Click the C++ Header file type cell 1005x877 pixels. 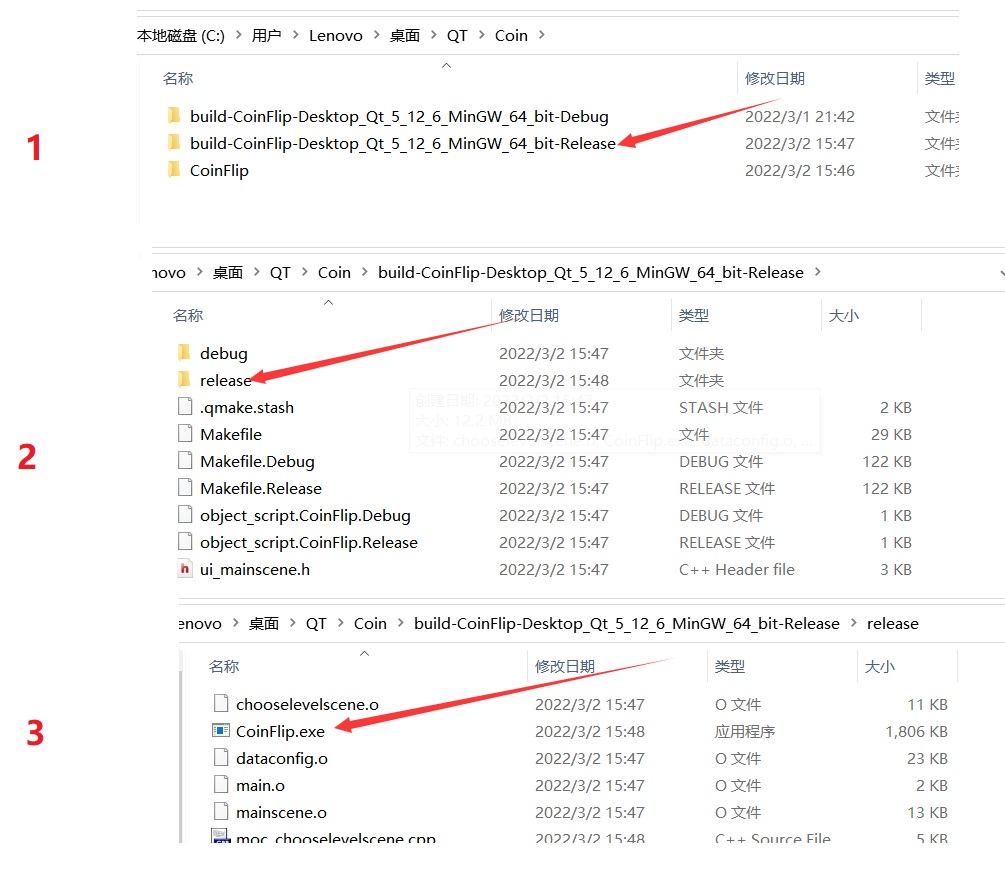pos(736,569)
